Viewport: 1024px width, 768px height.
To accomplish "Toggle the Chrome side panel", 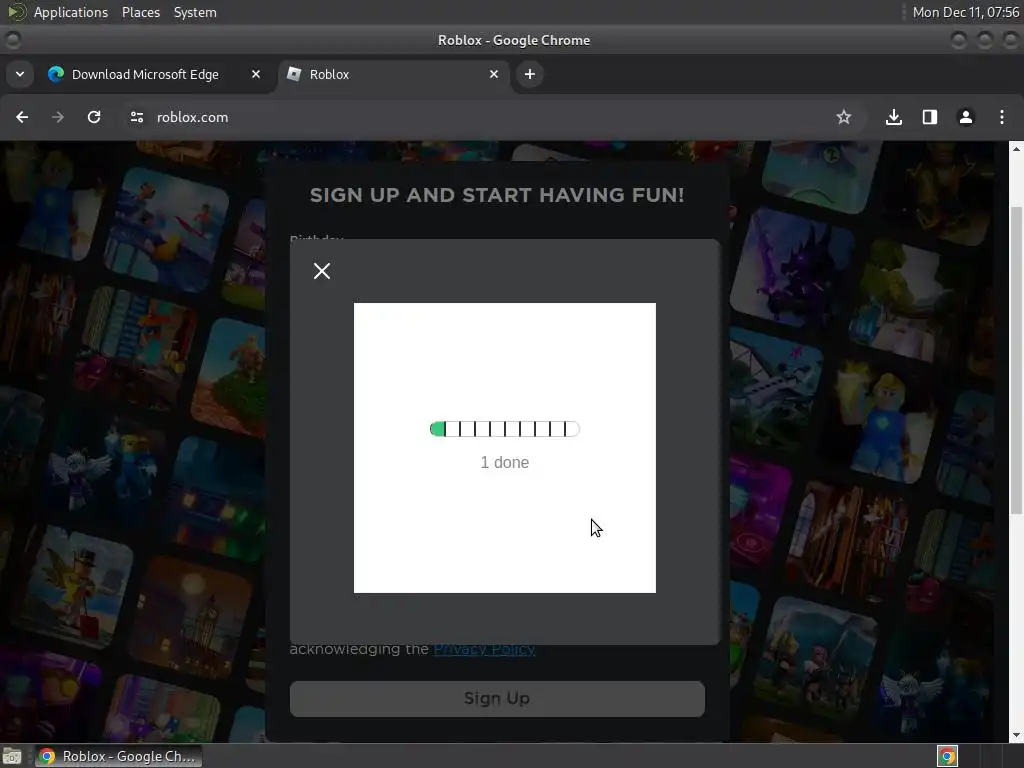I will tap(930, 117).
